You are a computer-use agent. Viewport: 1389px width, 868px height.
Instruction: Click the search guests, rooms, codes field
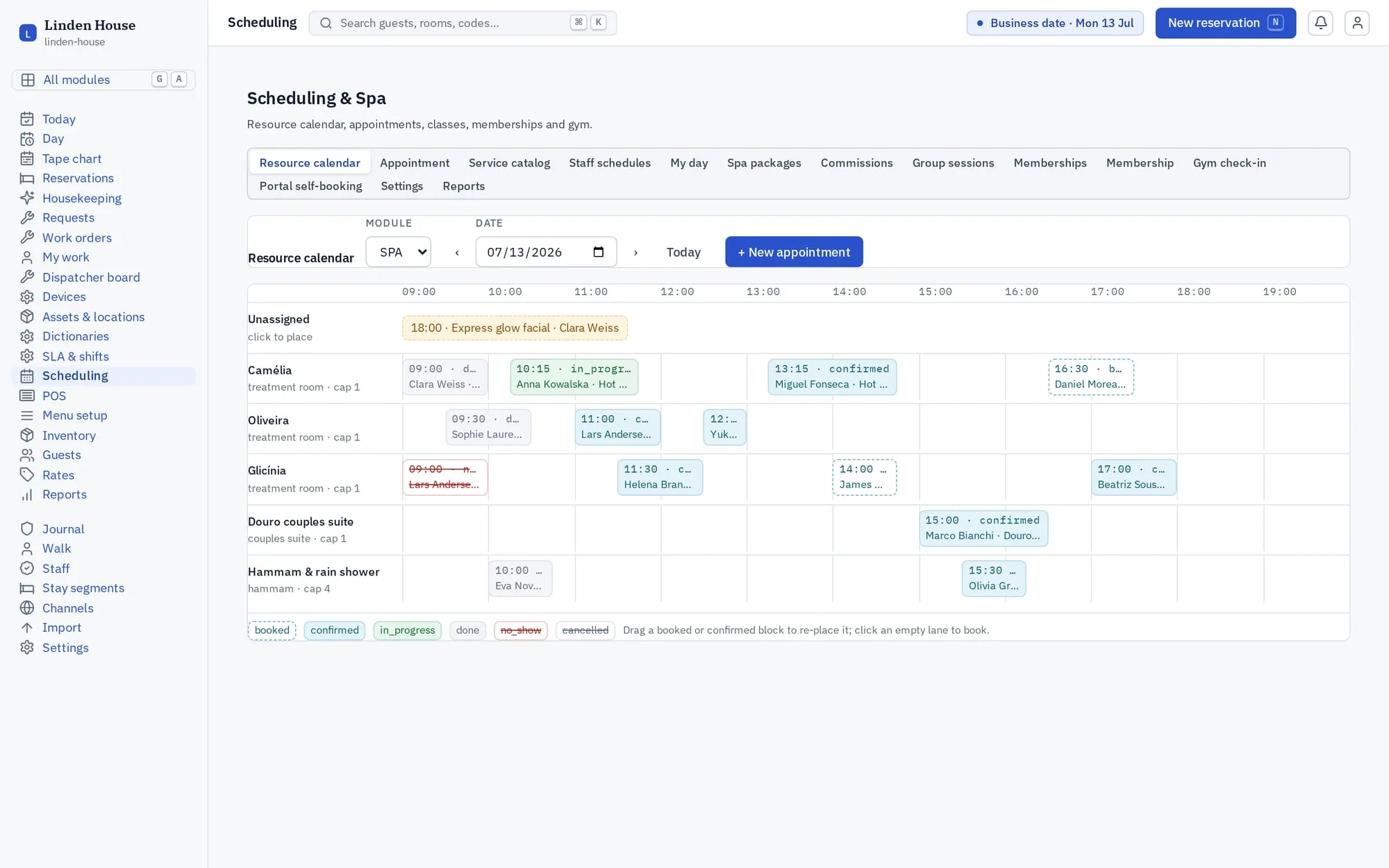463,23
